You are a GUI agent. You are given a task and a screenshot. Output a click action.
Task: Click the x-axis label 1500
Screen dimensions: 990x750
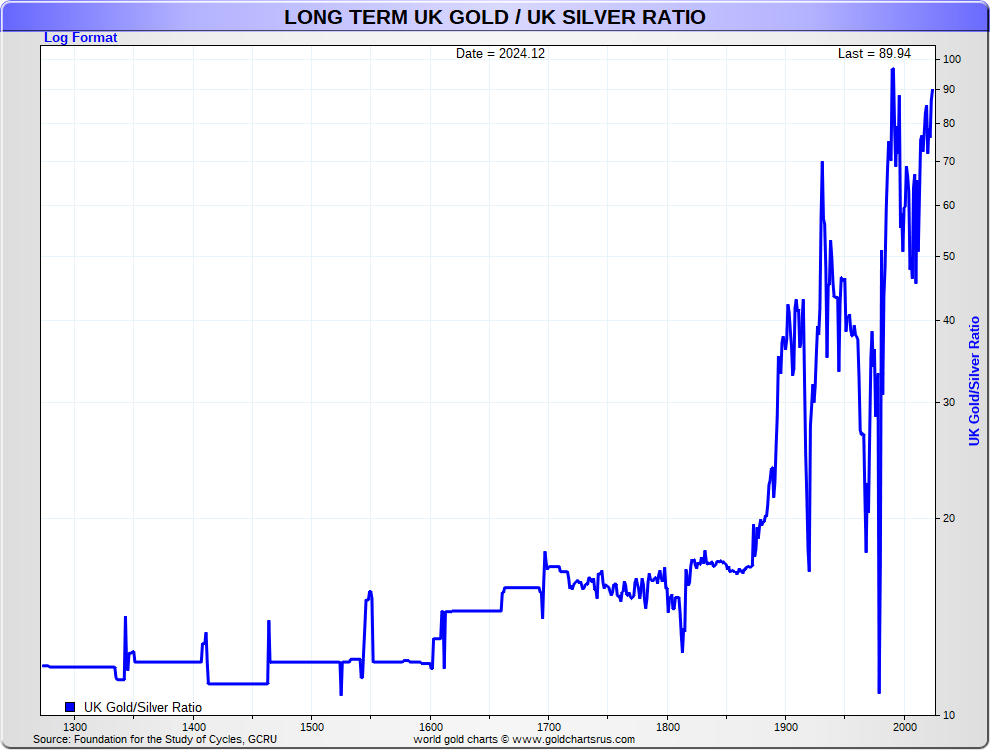pyautogui.click(x=312, y=727)
